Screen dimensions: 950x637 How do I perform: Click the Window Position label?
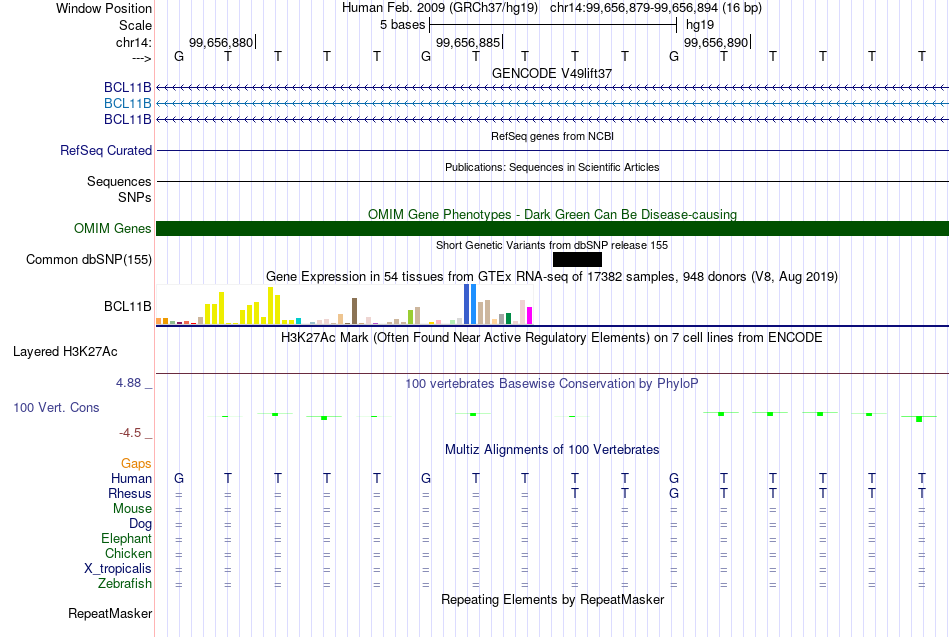[x=104, y=8]
